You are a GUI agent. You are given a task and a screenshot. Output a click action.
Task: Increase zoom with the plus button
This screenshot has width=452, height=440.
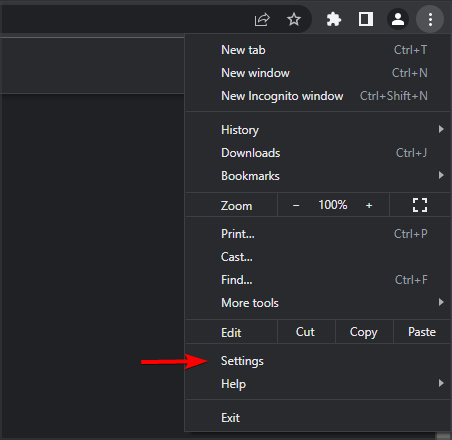[x=369, y=205]
